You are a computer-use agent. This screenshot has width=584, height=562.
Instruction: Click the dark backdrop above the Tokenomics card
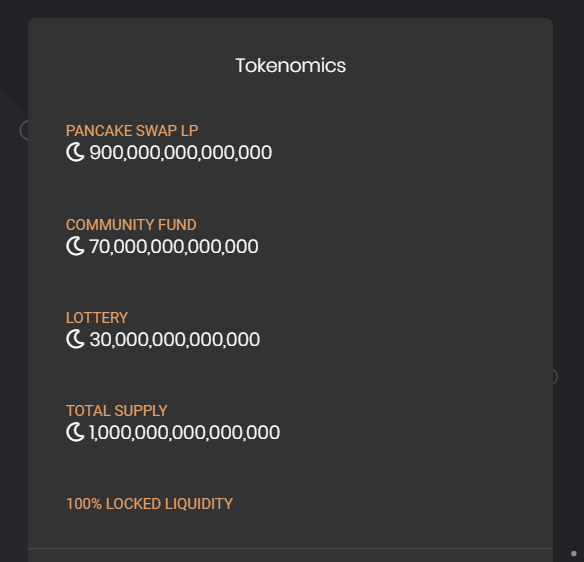tap(291, 9)
